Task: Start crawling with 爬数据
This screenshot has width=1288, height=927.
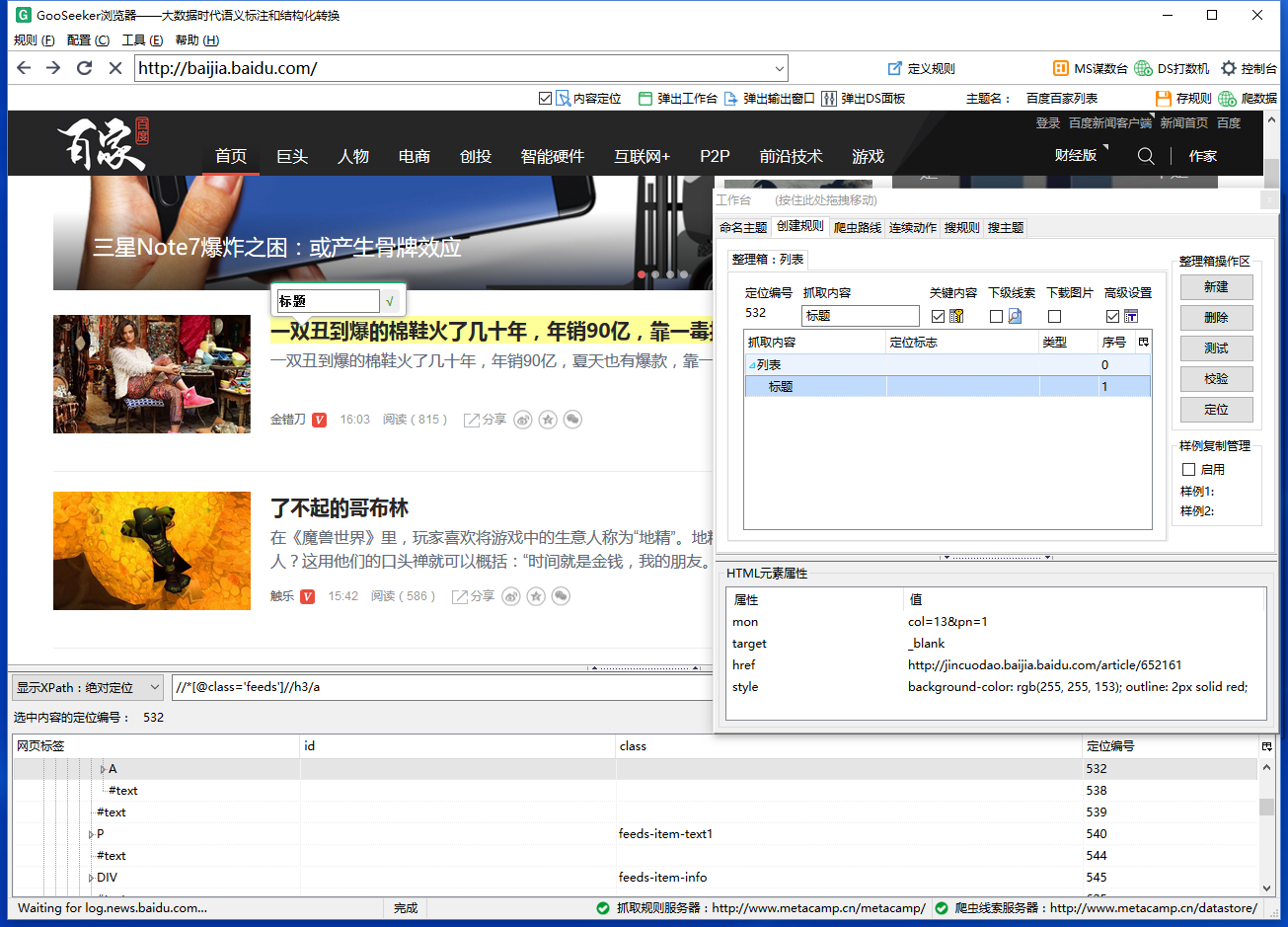Action: (1248, 99)
